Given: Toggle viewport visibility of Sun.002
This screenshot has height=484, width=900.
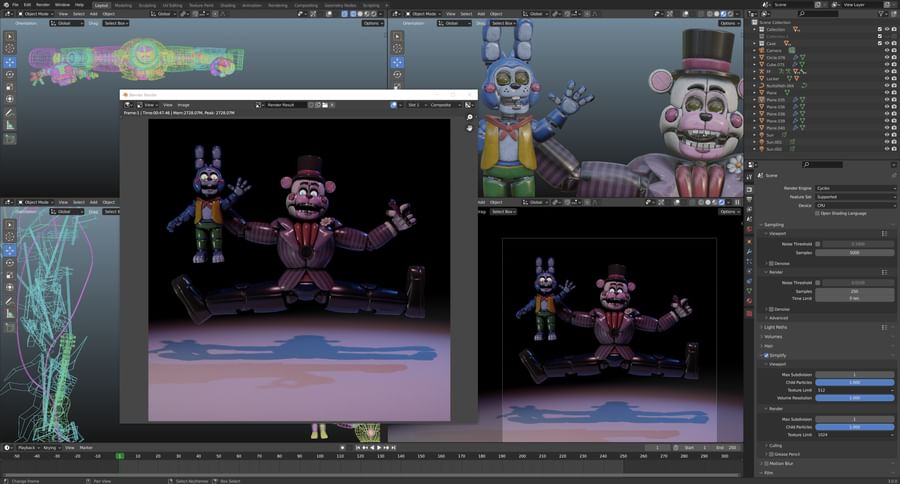Looking at the screenshot, I should (x=887, y=149).
